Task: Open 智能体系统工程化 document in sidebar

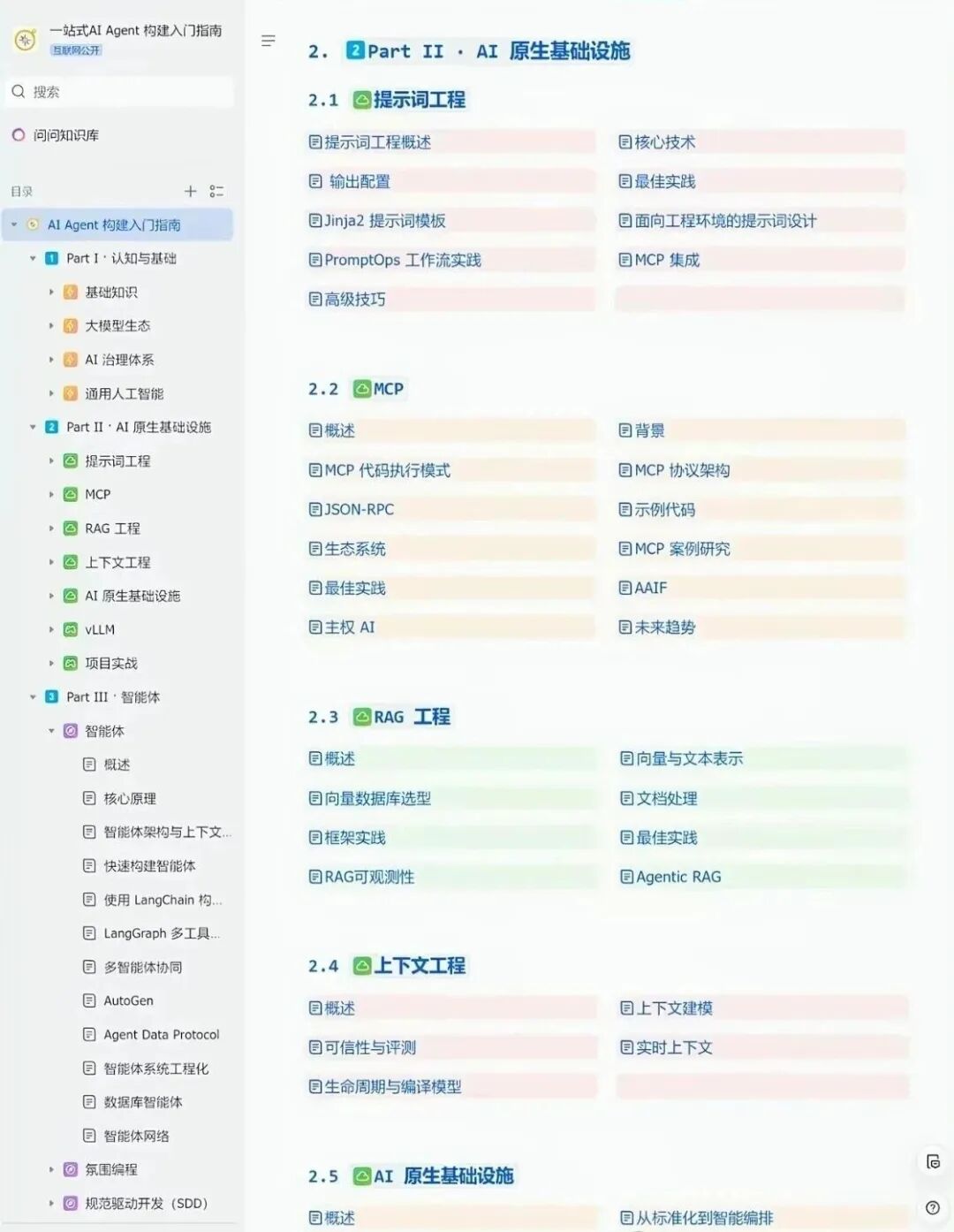Action: tap(156, 1068)
